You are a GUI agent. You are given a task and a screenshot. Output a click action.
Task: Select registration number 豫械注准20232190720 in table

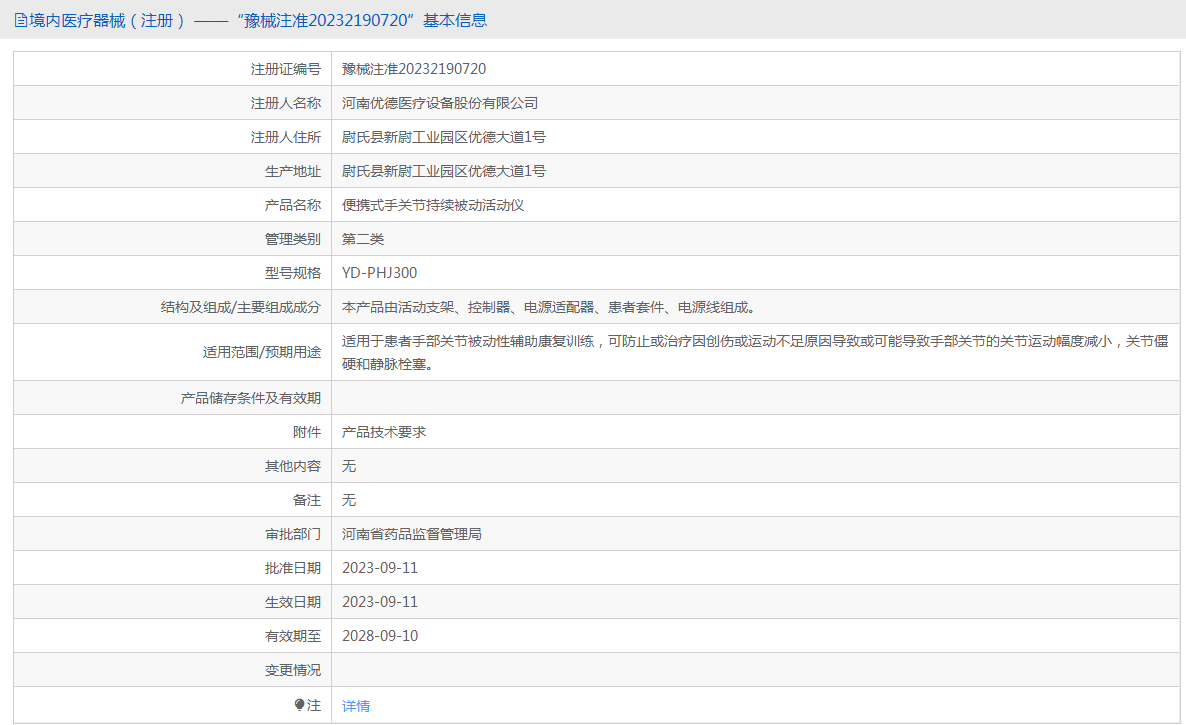pos(414,69)
